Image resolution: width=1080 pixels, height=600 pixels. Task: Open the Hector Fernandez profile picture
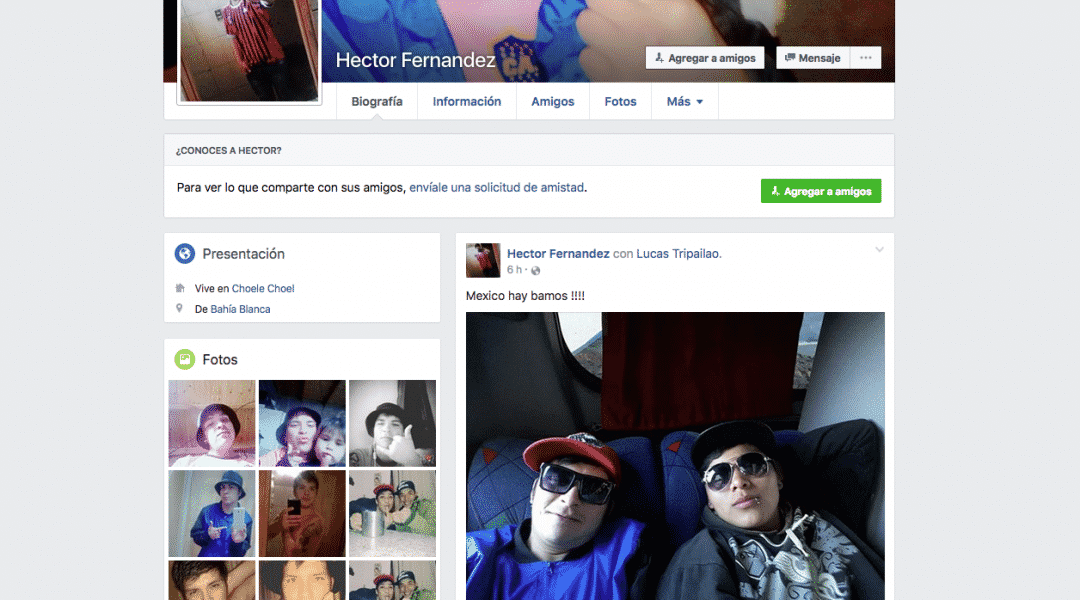(x=249, y=51)
